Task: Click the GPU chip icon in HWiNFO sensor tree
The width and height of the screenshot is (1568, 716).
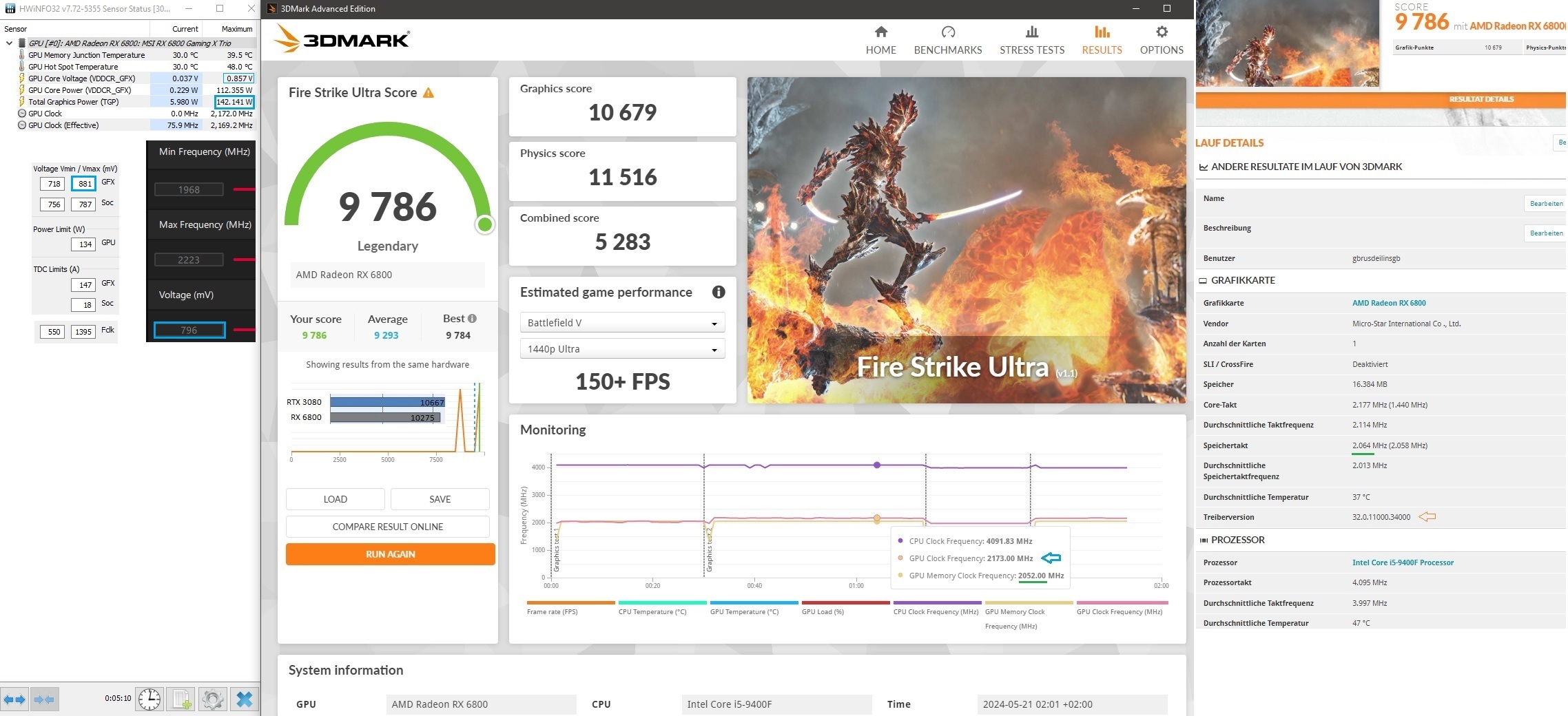Action: (22, 43)
